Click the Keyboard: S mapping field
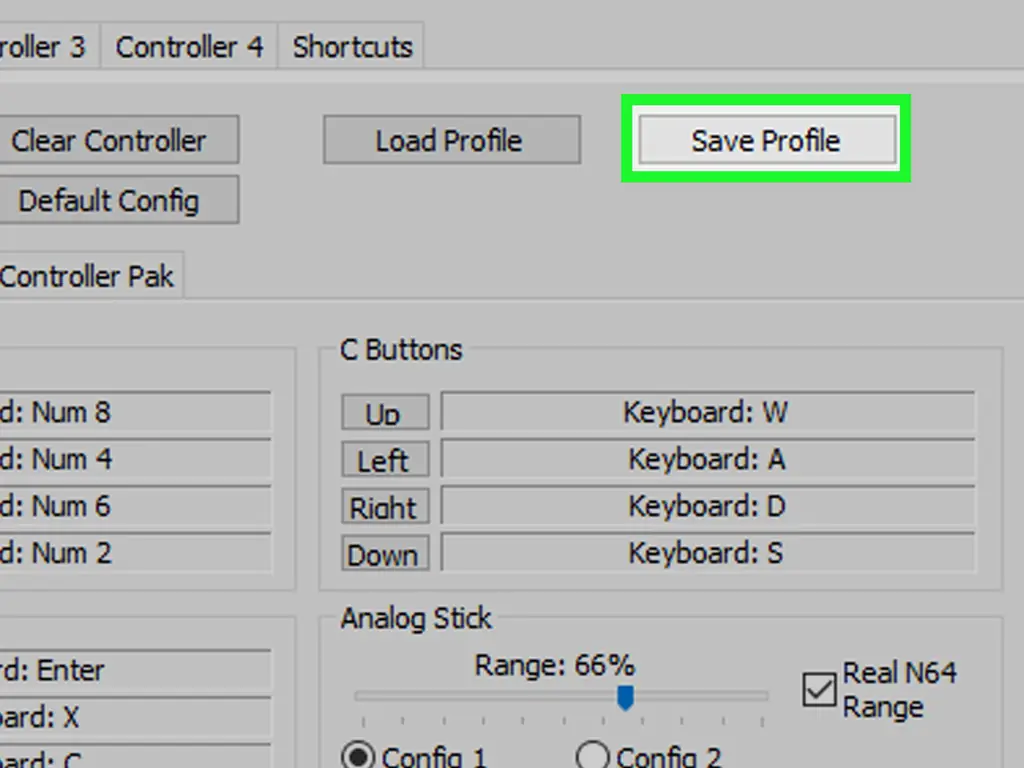This screenshot has width=1024, height=768. 707,553
